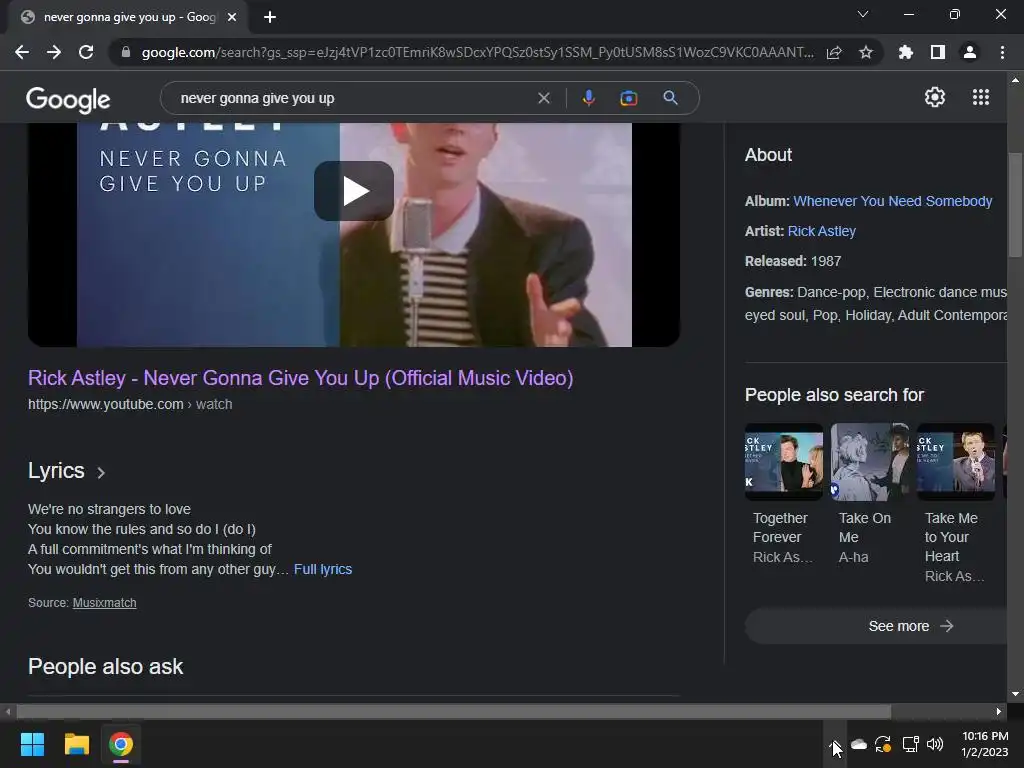Open a new tab

[x=270, y=17]
